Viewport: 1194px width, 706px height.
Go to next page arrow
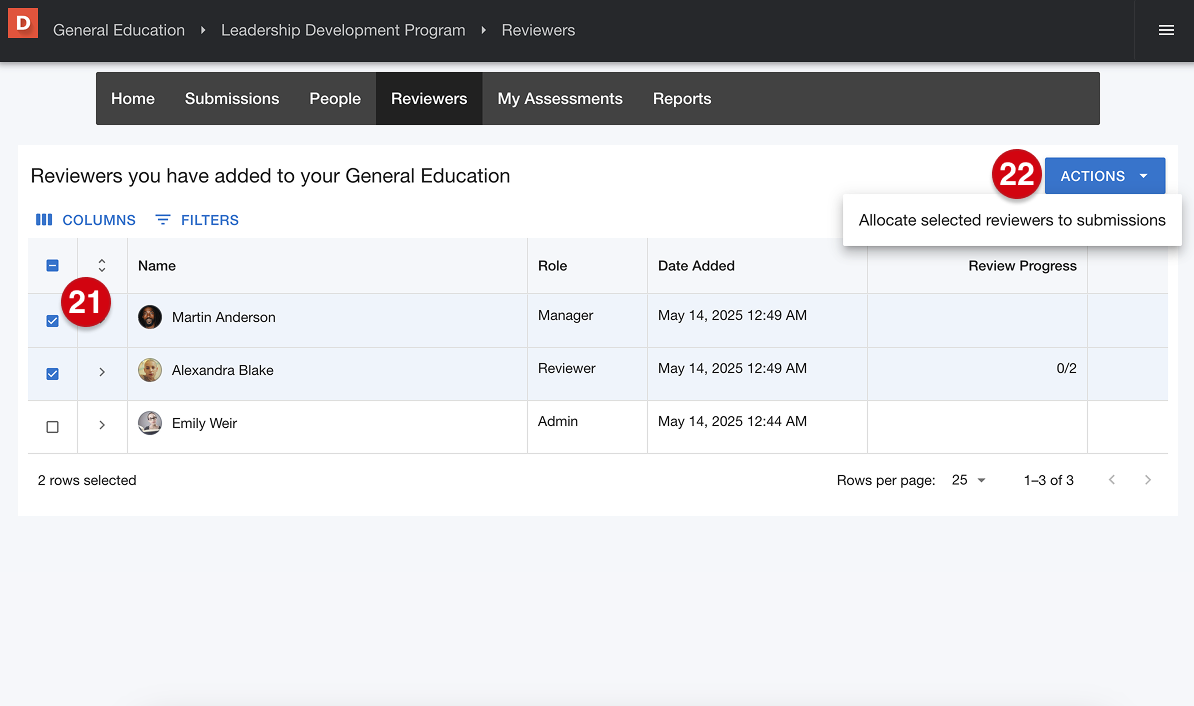coord(1148,480)
